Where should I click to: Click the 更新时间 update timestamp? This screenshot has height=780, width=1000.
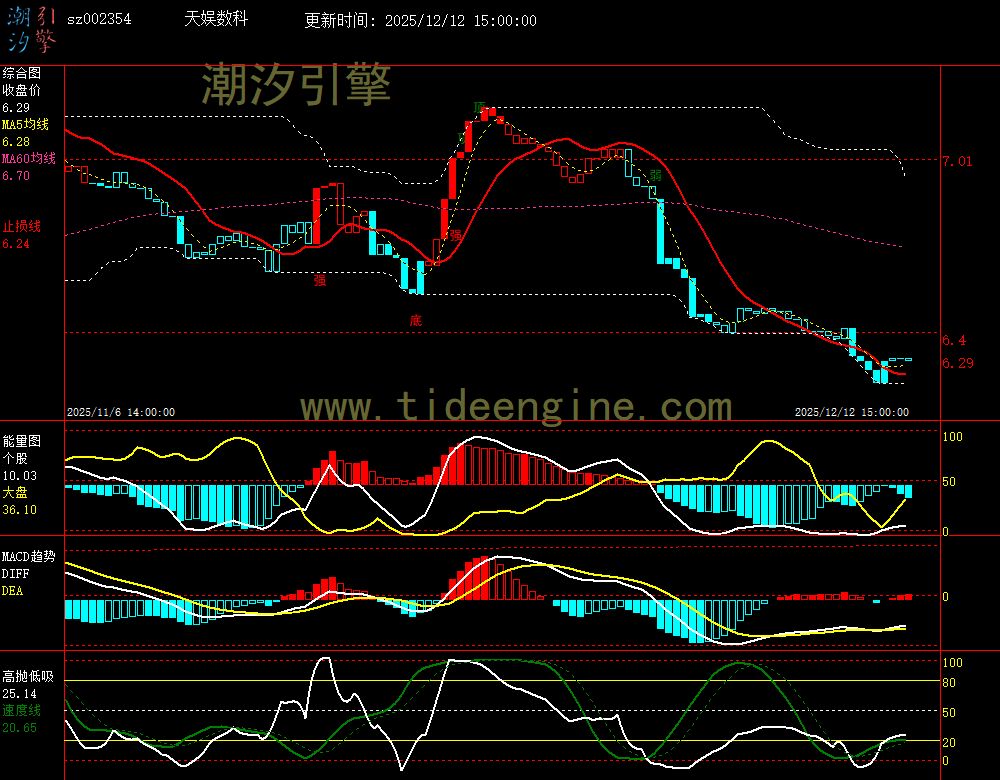pos(420,21)
